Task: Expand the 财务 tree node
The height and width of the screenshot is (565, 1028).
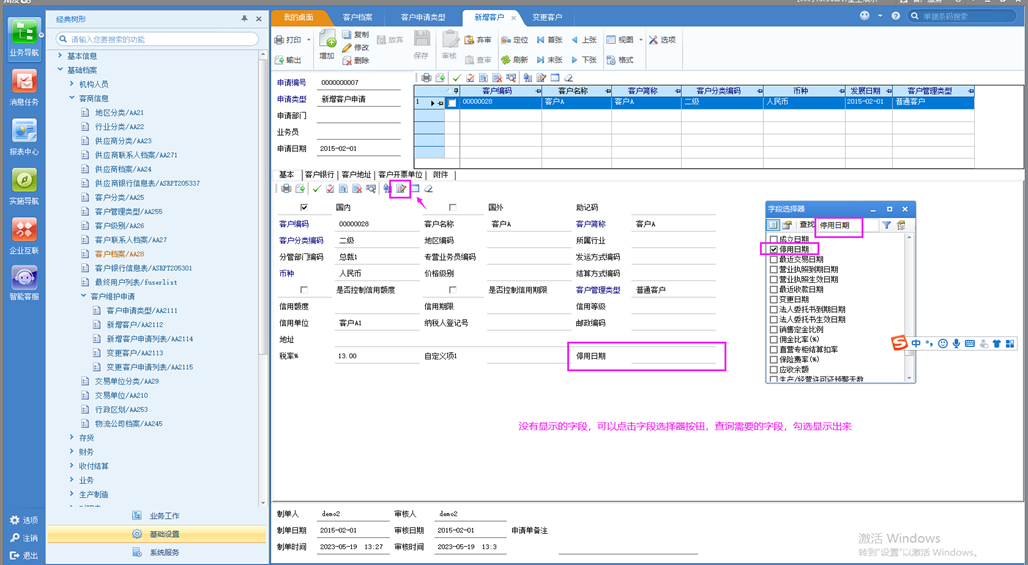Action: (x=72, y=452)
